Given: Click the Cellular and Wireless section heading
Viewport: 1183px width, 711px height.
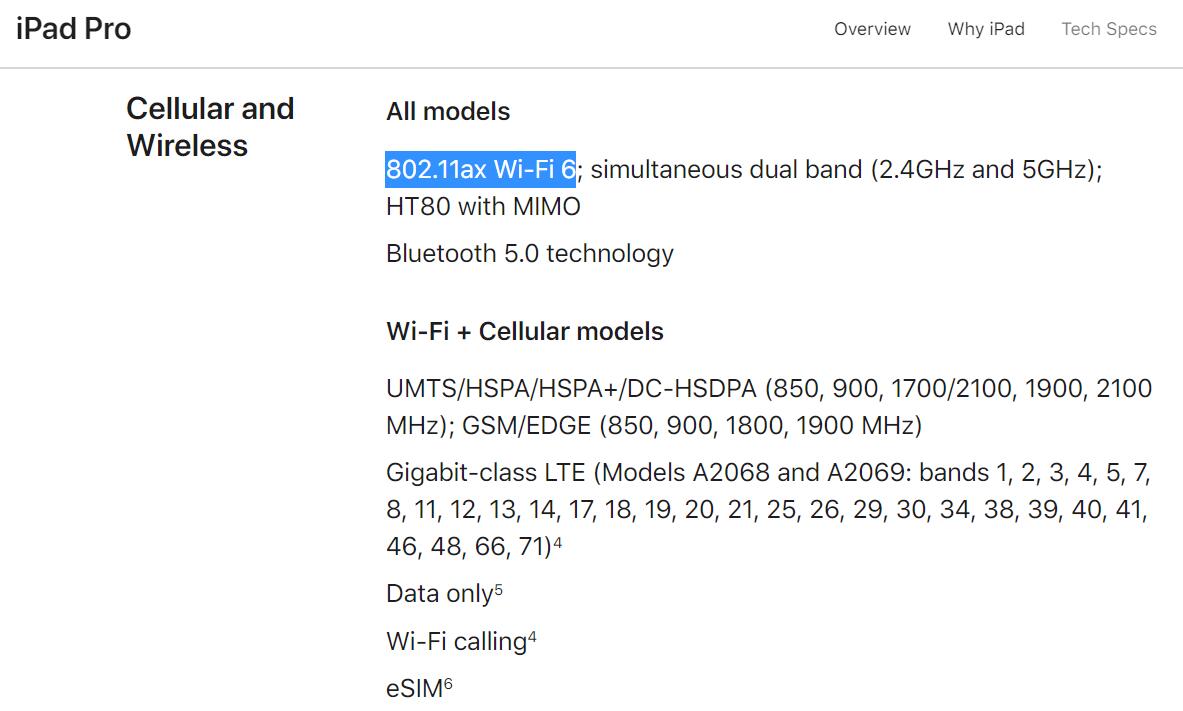Looking at the screenshot, I should (x=210, y=126).
